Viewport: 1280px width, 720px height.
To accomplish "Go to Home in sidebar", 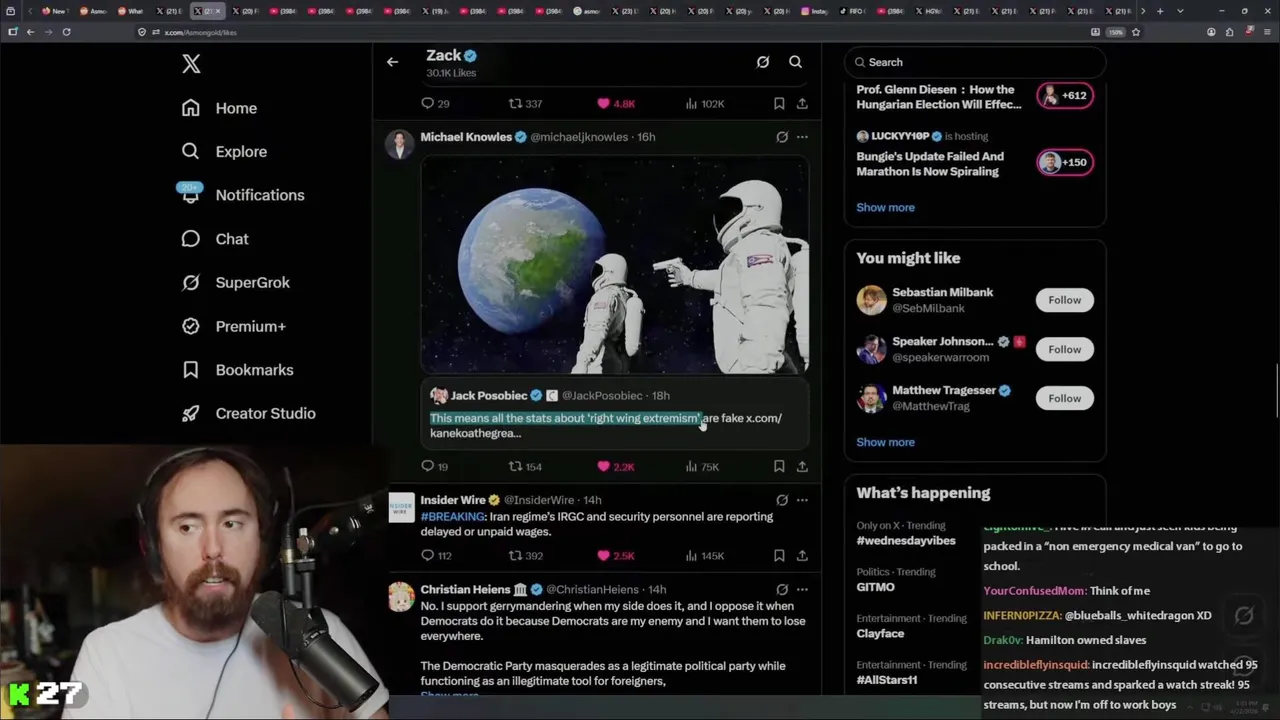I will tap(236, 108).
